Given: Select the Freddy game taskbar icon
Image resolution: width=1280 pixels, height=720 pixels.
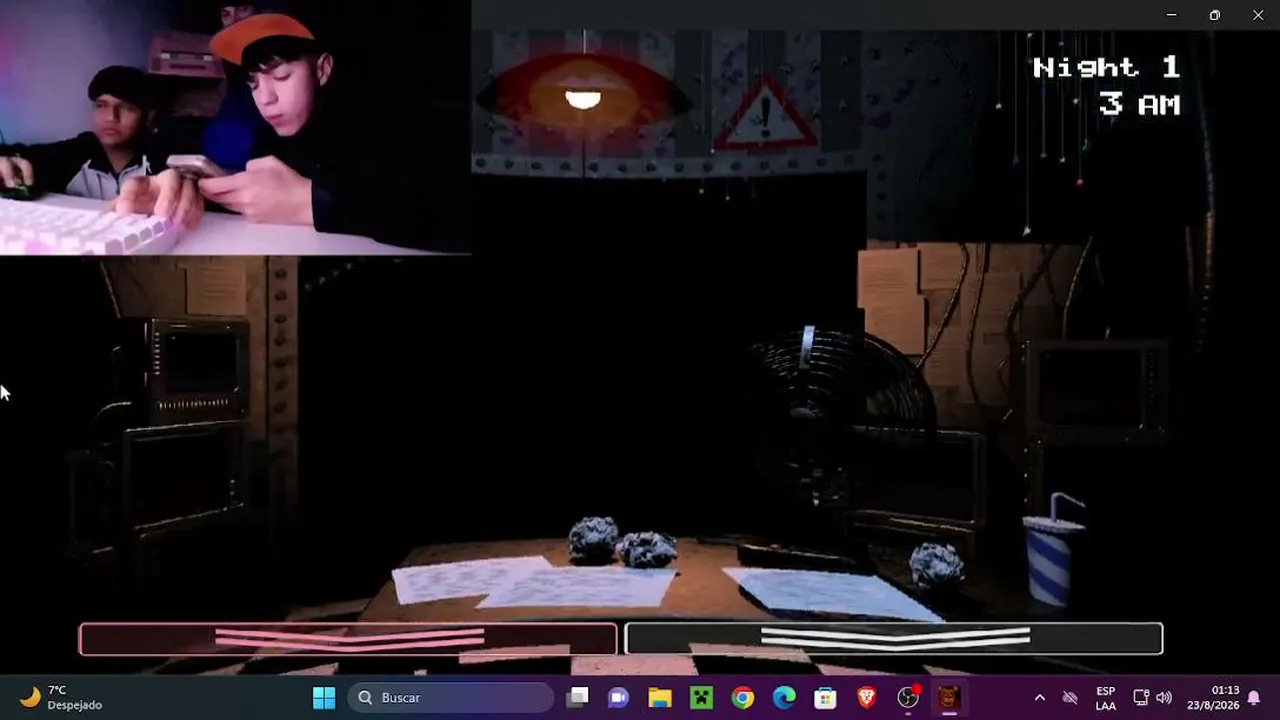Looking at the screenshot, I should (949, 697).
